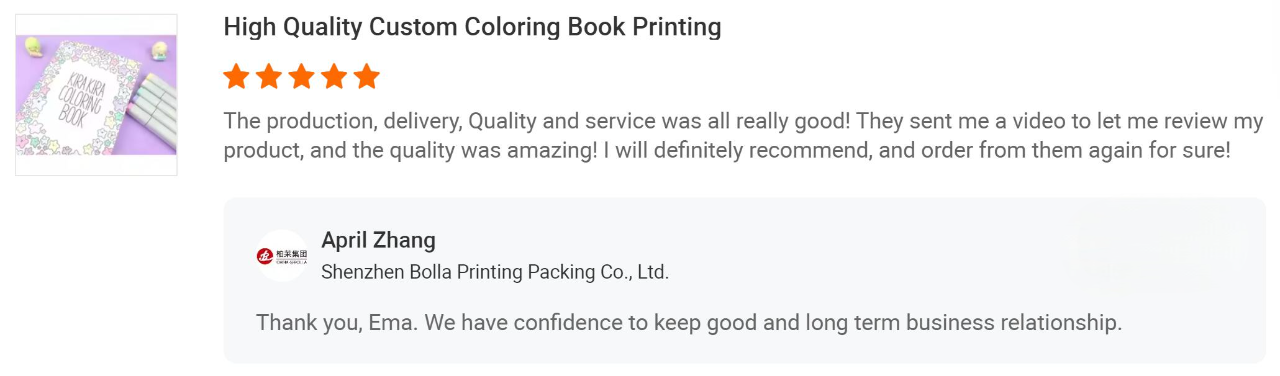Open High Quality Custom Coloring Book Printing title
Screen dimensions: 1280x376
point(472,27)
